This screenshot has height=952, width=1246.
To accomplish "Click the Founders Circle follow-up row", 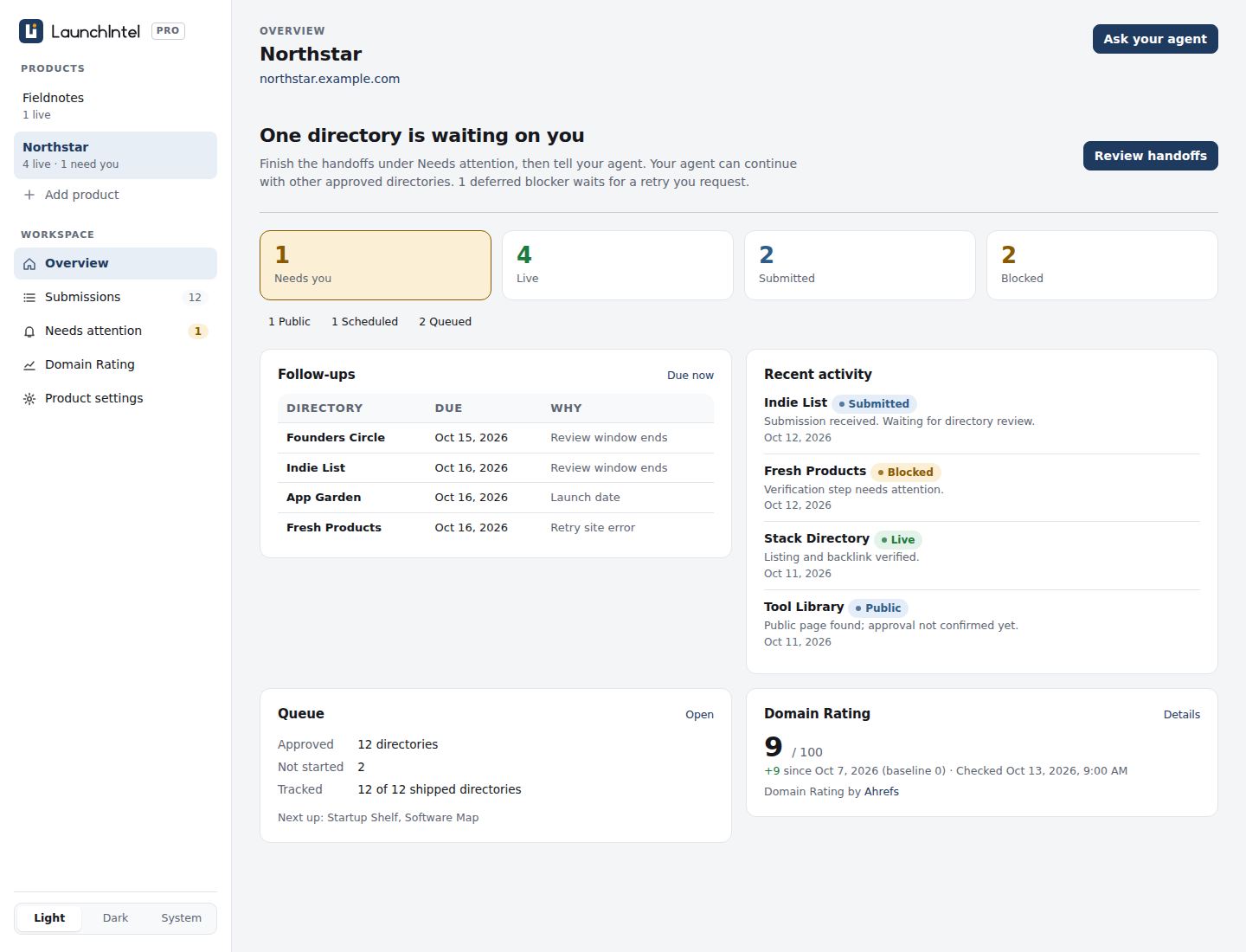I will point(496,438).
